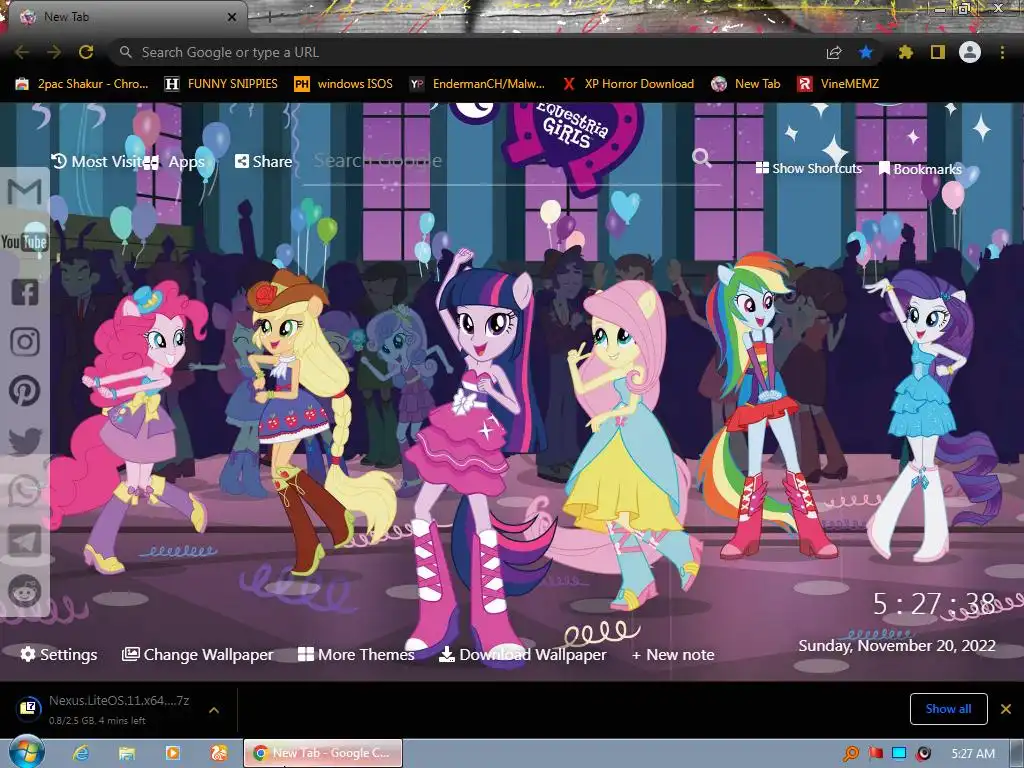Click the Action Center flag tray icon
Image resolution: width=1024 pixels, height=768 pixels.
(876, 754)
